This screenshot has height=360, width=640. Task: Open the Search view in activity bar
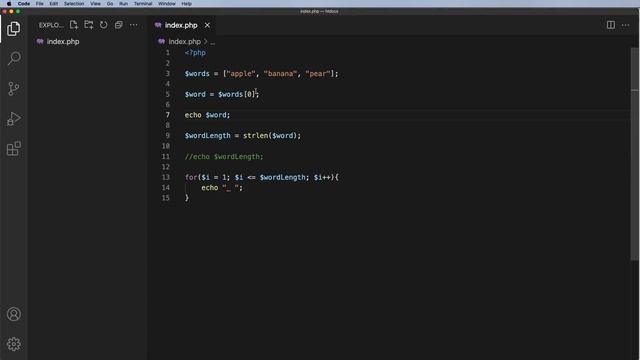(x=13, y=58)
